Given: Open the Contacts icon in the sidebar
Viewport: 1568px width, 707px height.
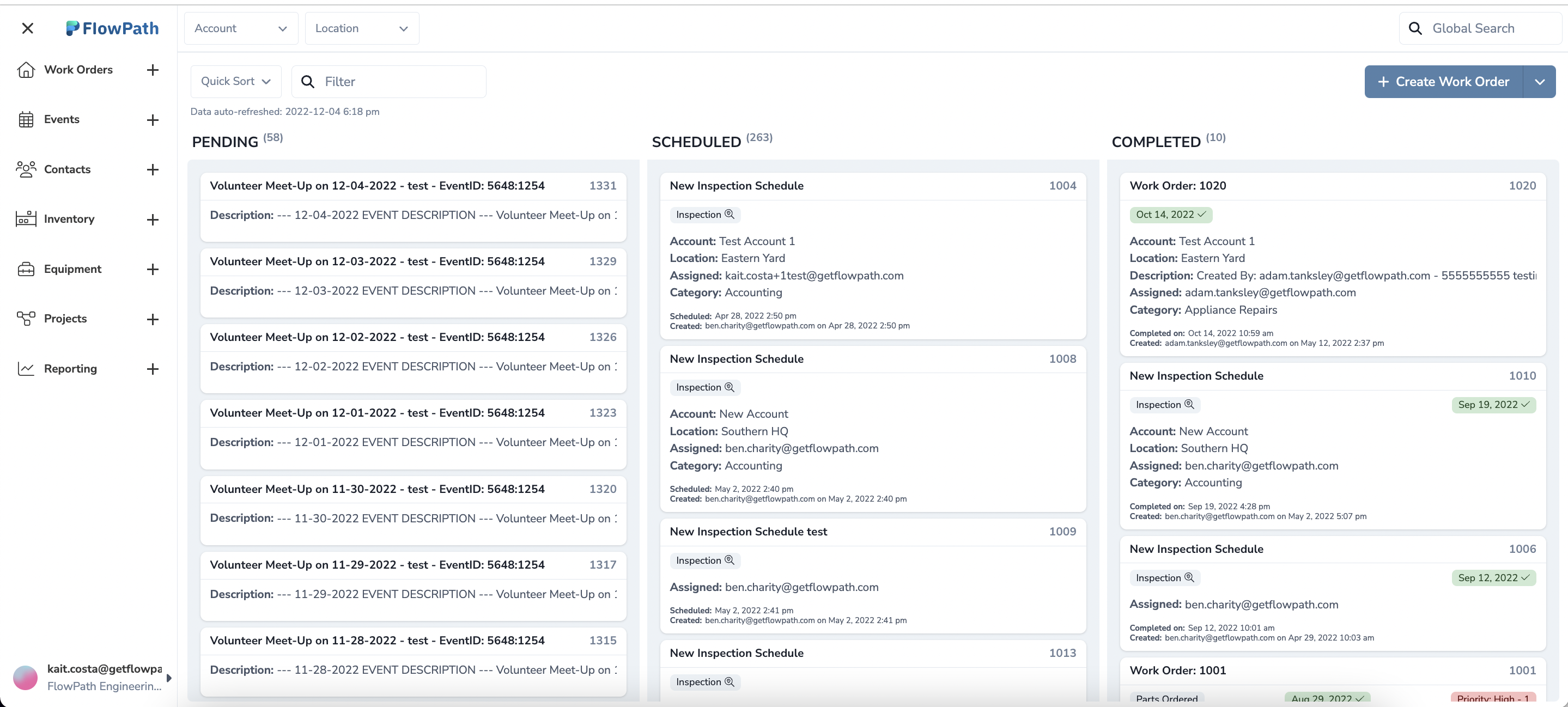Looking at the screenshot, I should tap(26, 169).
